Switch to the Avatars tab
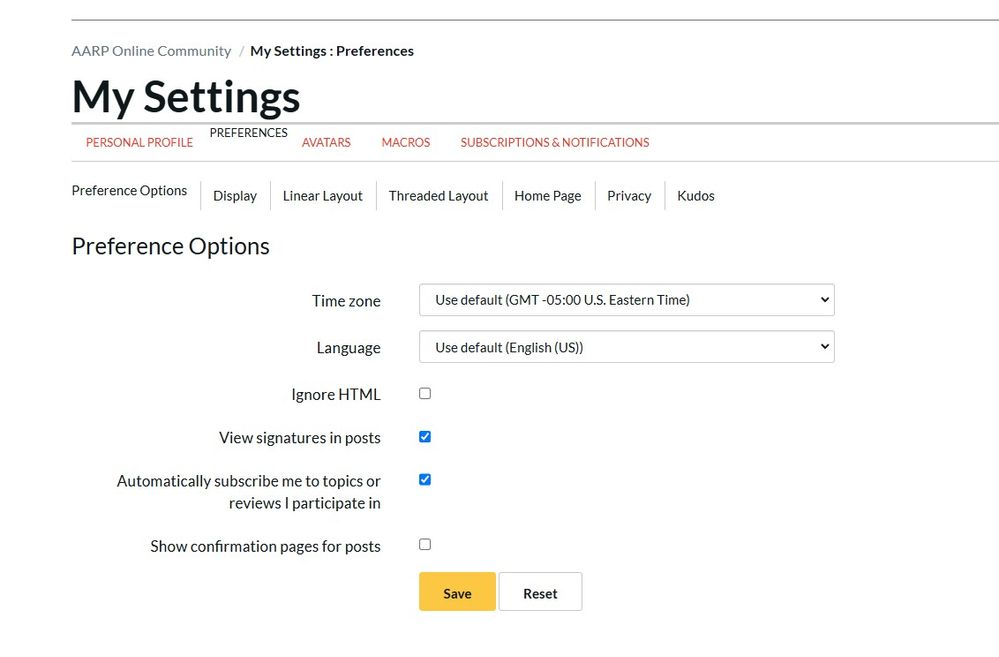The image size is (999, 657). [x=326, y=142]
